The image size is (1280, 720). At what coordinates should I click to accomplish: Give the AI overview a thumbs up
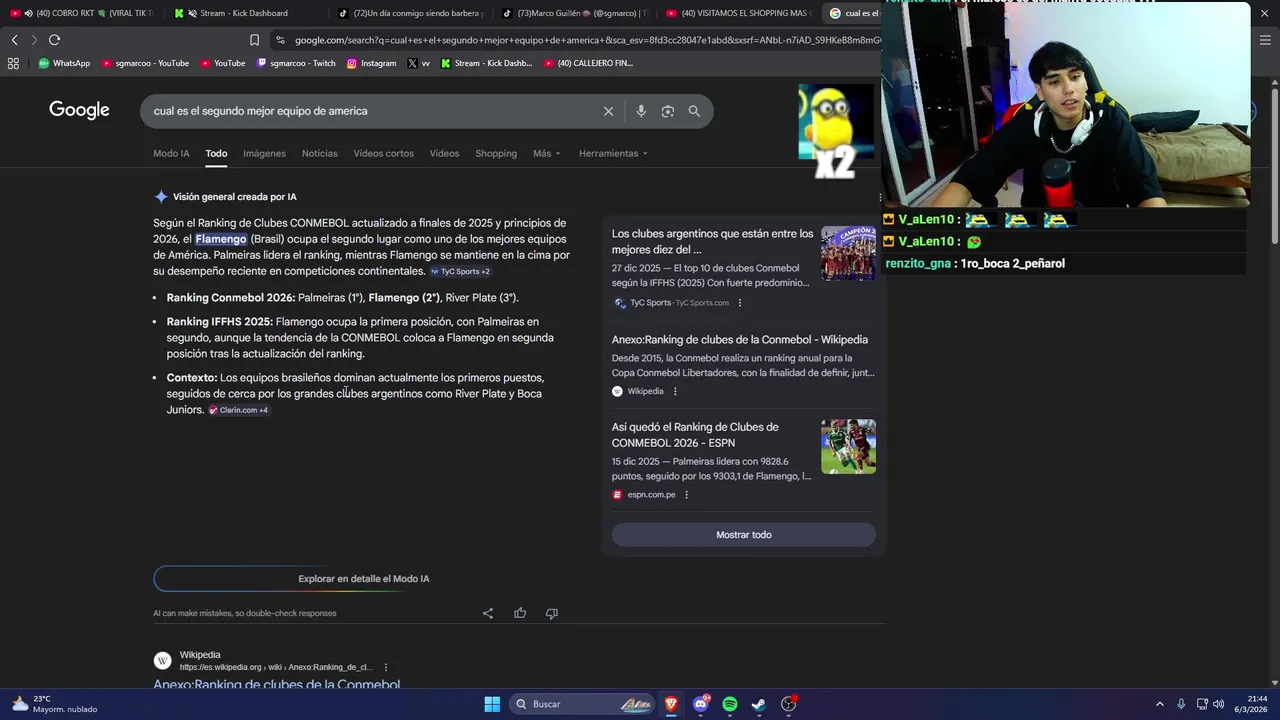tap(520, 613)
